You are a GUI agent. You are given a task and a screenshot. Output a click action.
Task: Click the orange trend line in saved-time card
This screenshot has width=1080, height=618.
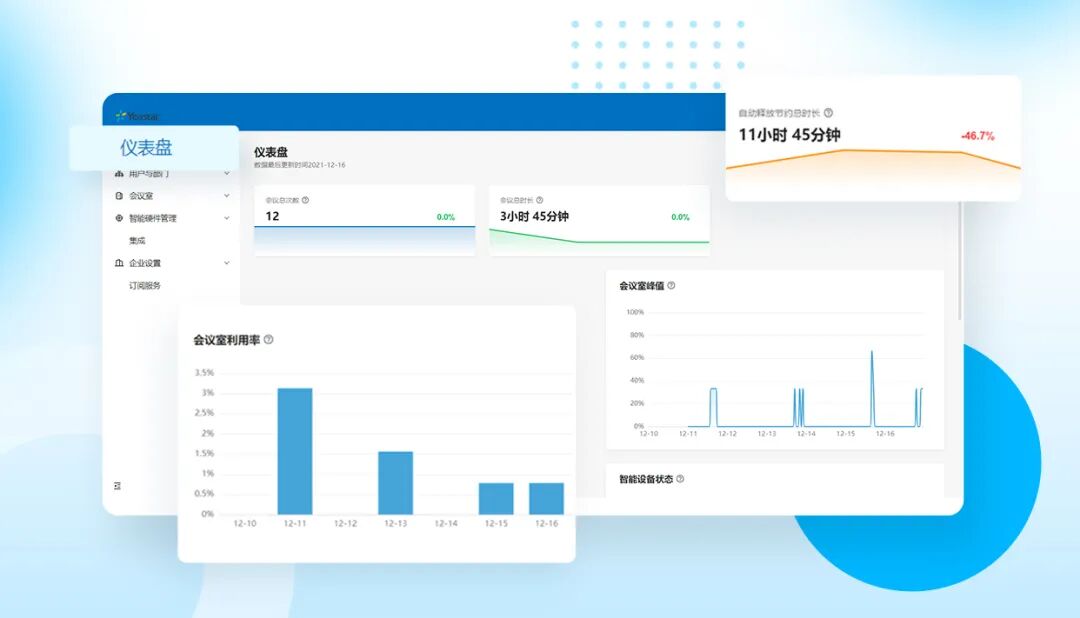coord(873,152)
